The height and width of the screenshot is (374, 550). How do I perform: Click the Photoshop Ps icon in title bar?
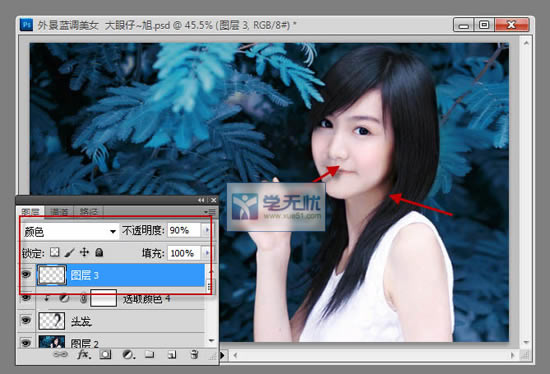pos(26,25)
